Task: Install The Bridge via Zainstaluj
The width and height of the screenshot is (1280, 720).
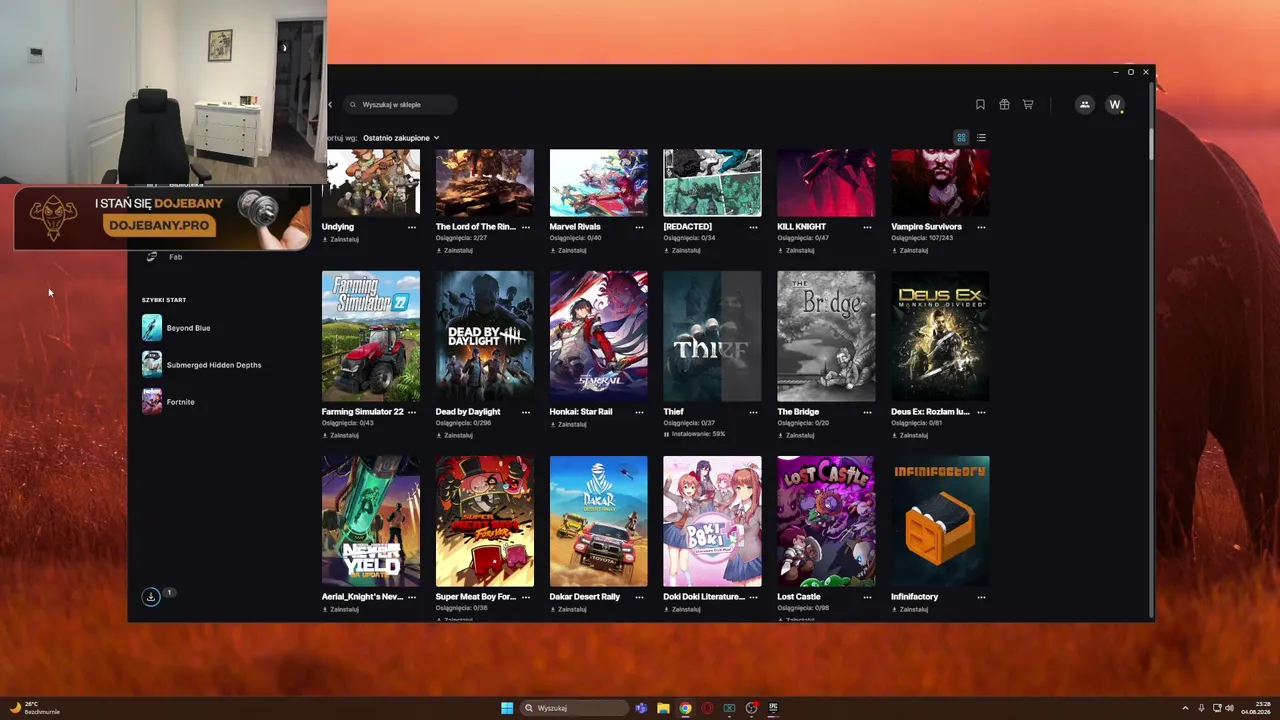Action: (796, 435)
